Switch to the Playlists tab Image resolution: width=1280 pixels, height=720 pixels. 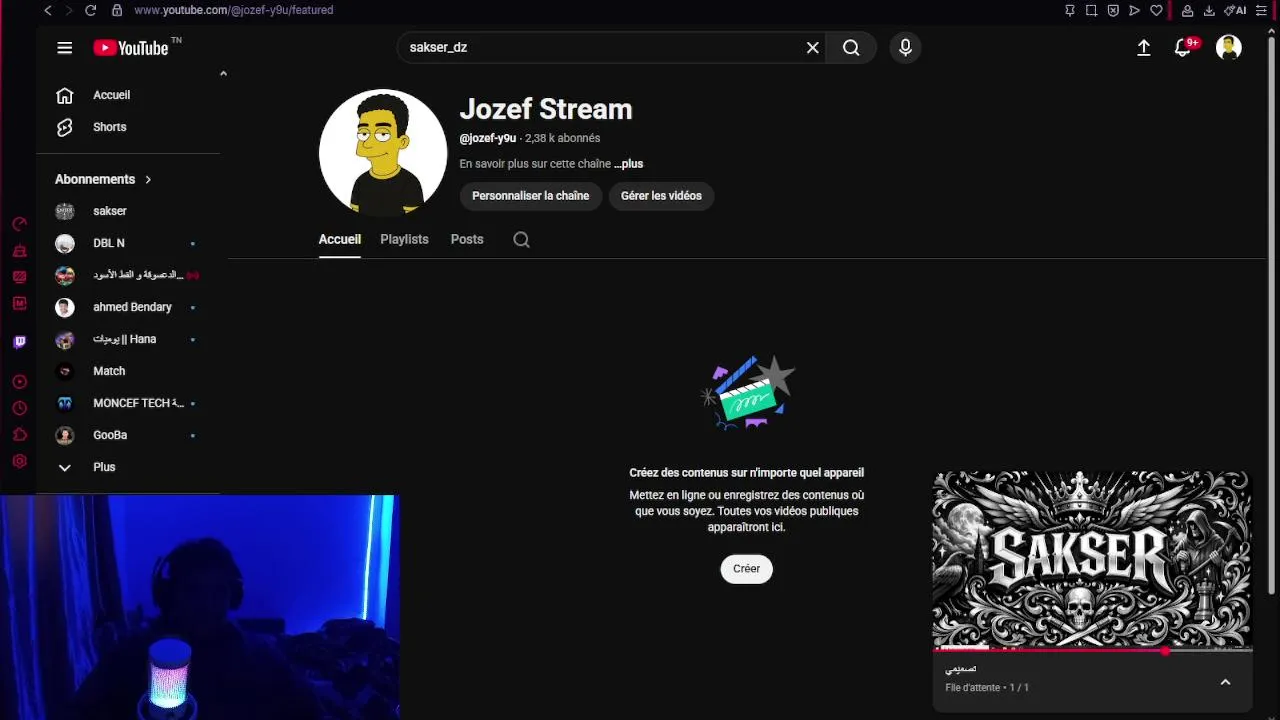[x=404, y=240]
